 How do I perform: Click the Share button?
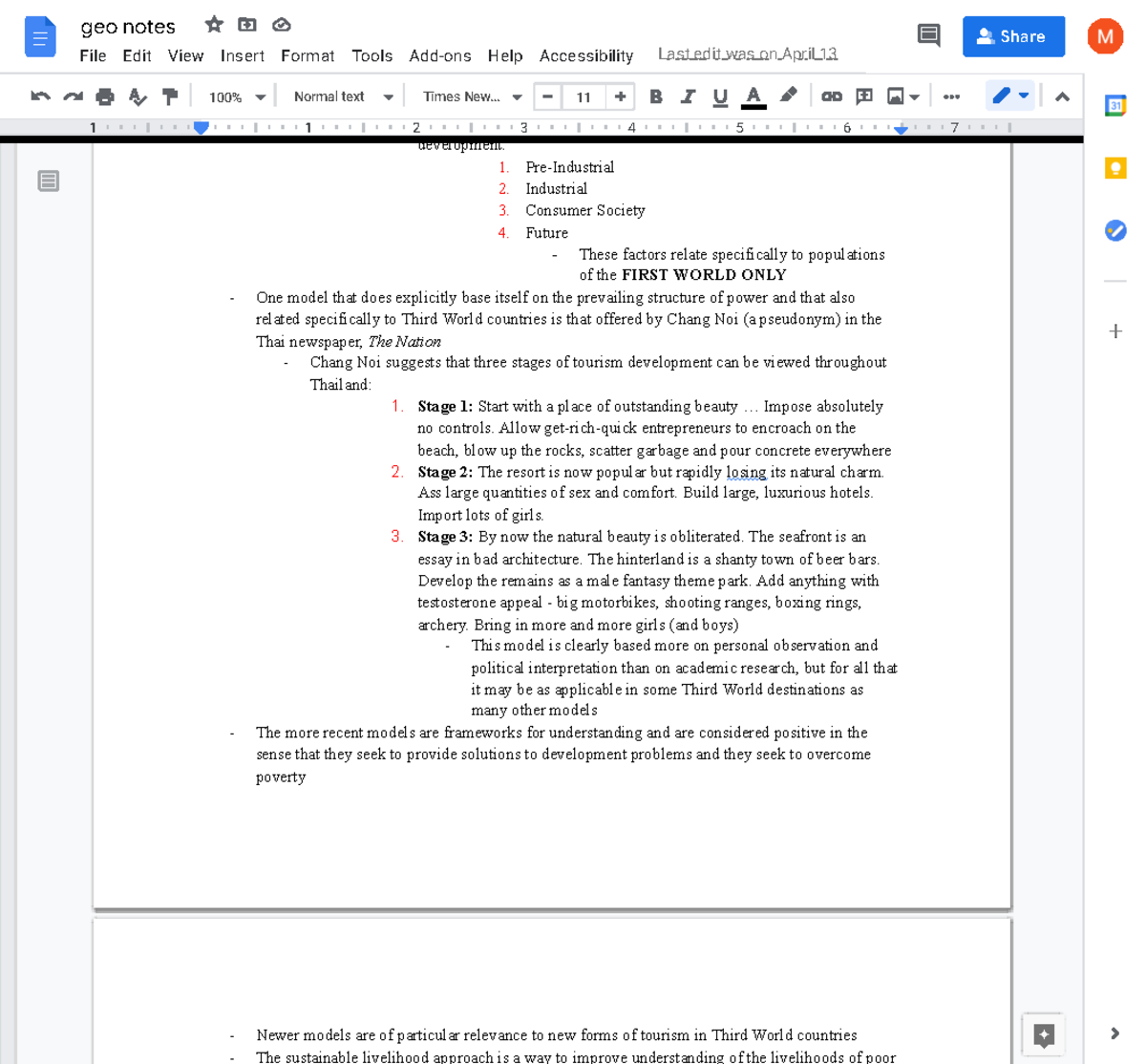coord(1013,35)
